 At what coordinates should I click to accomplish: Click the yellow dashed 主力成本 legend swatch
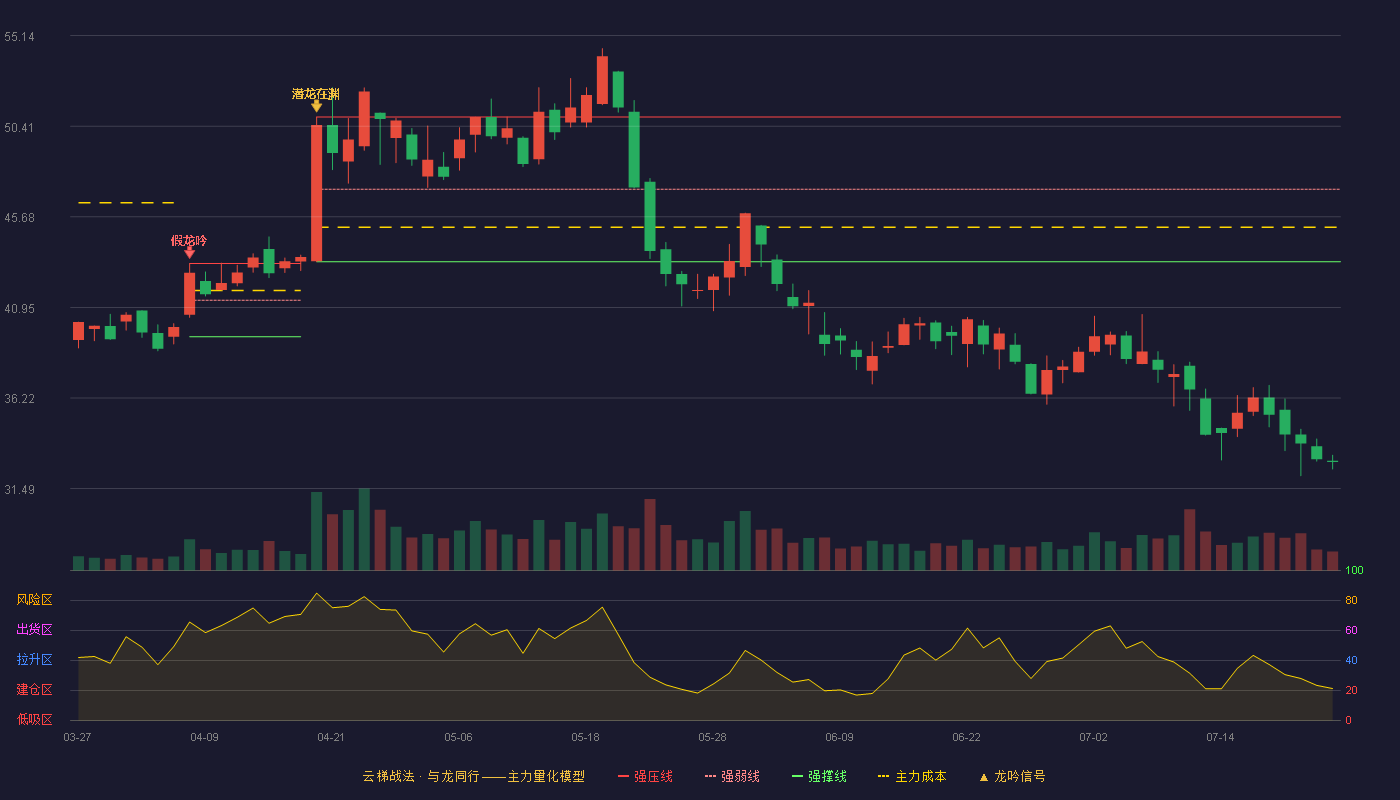coord(883,777)
